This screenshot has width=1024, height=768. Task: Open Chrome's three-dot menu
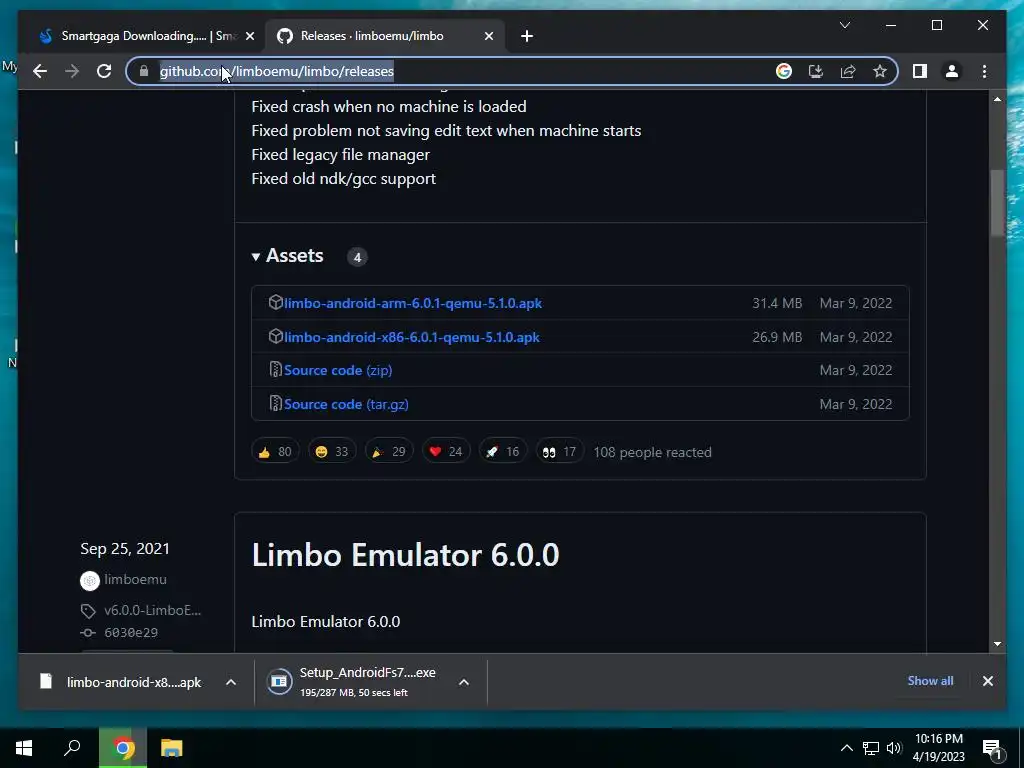coord(984,71)
